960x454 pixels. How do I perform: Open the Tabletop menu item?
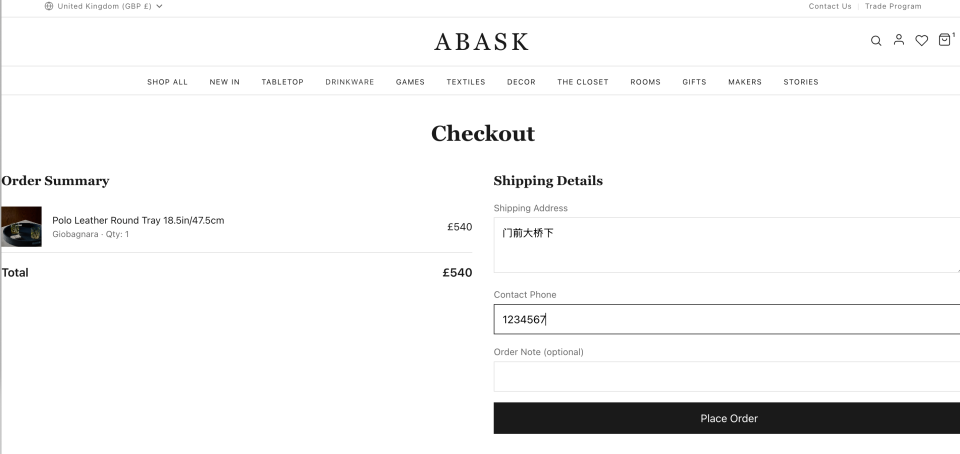pos(282,82)
